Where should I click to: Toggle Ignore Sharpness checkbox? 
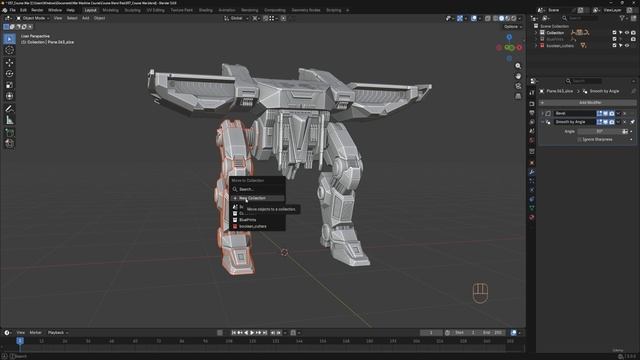coord(580,140)
